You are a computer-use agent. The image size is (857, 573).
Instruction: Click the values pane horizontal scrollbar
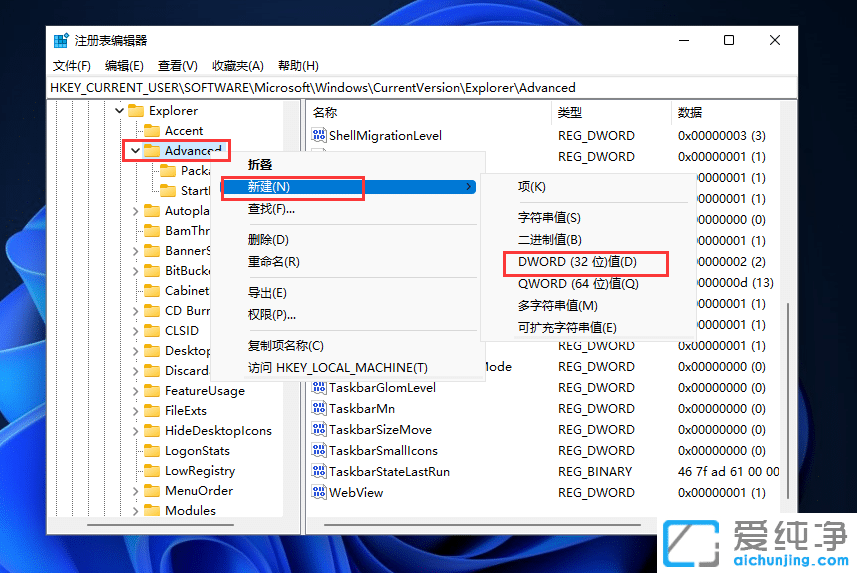click(482, 525)
